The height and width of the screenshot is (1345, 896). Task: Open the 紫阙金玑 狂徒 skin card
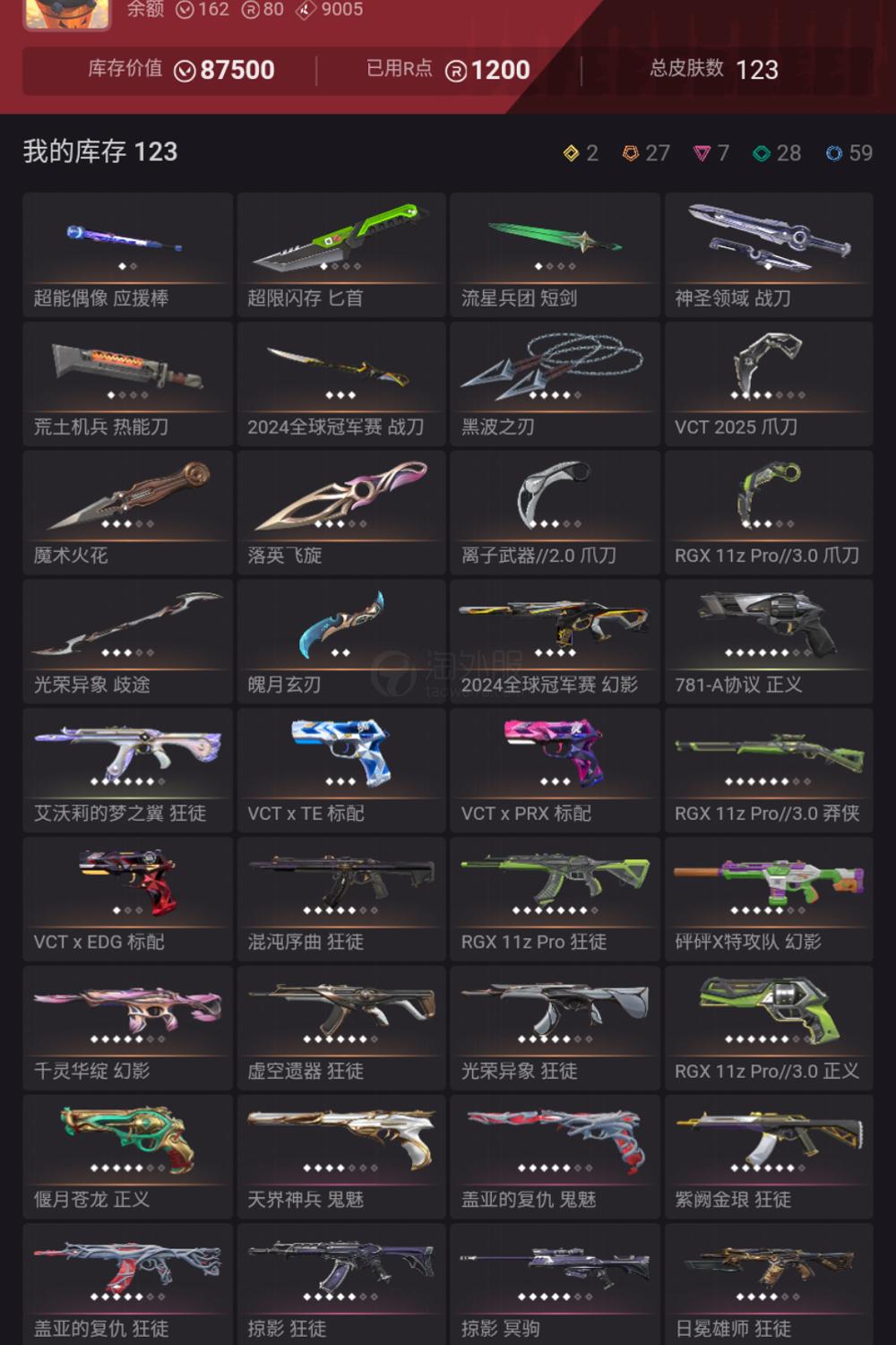click(x=769, y=1157)
